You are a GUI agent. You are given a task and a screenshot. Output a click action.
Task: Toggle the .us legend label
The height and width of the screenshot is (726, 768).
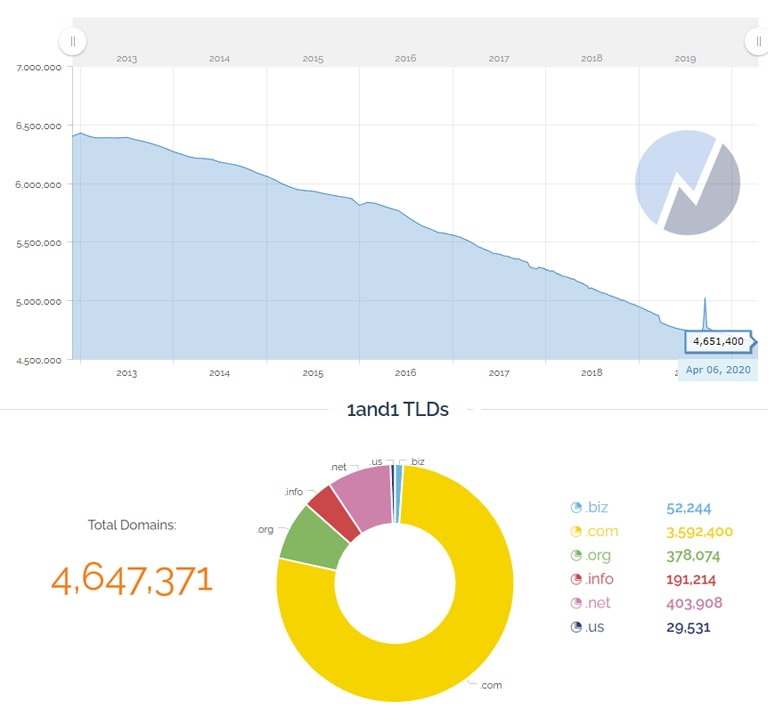(594, 627)
